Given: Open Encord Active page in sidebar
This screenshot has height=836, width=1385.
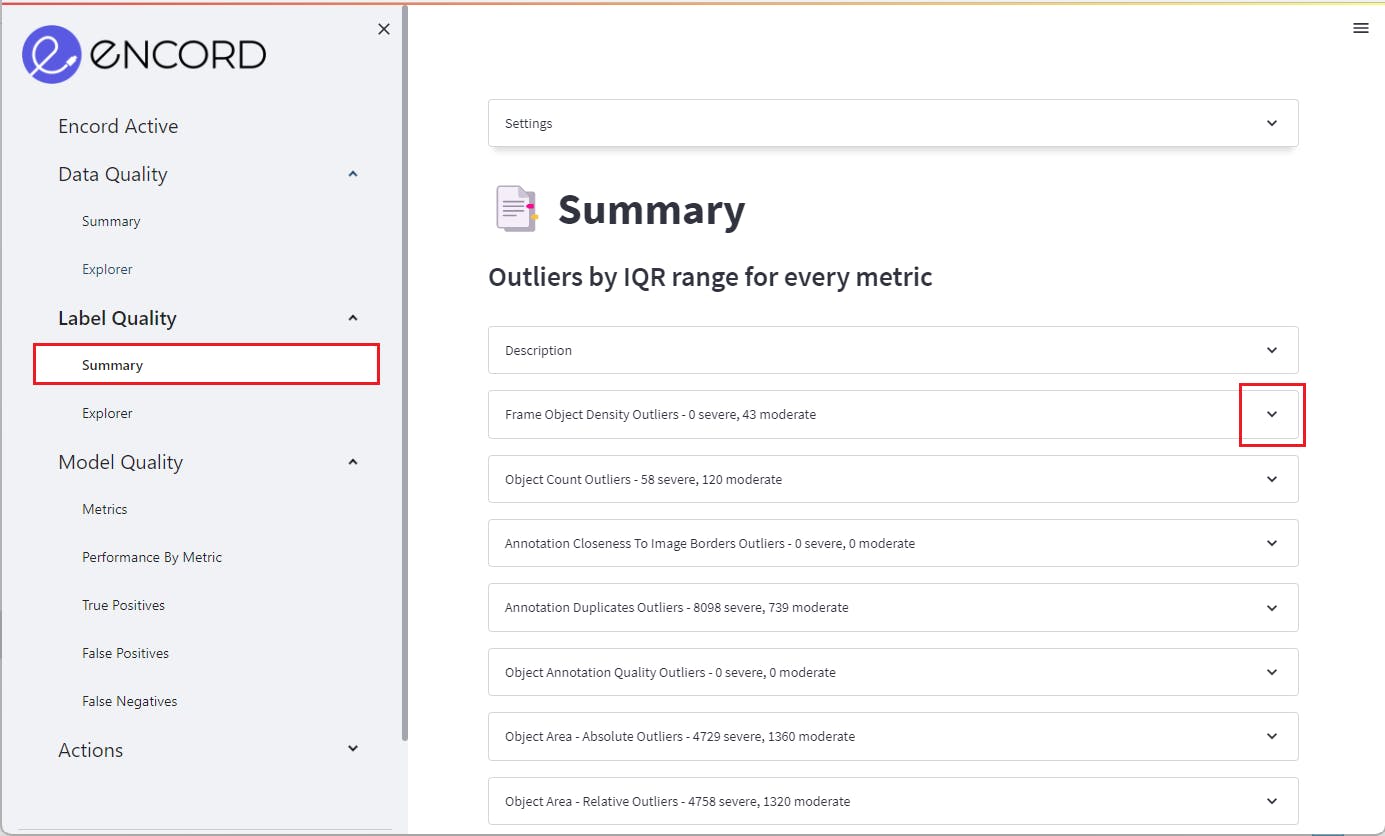Looking at the screenshot, I should 118,126.
